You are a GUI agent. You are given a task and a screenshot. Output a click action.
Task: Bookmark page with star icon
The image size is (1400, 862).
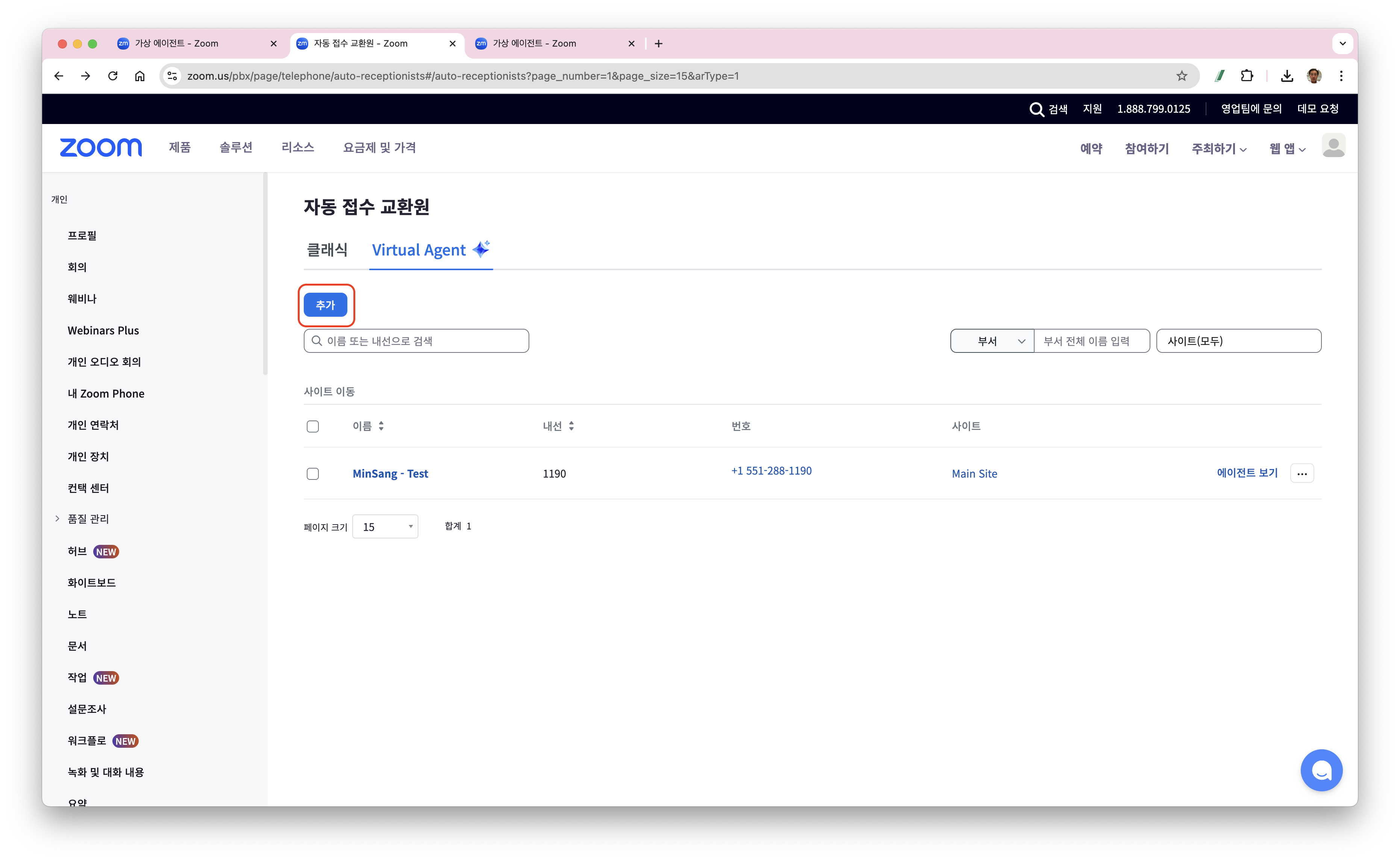[x=1182, y=76]
